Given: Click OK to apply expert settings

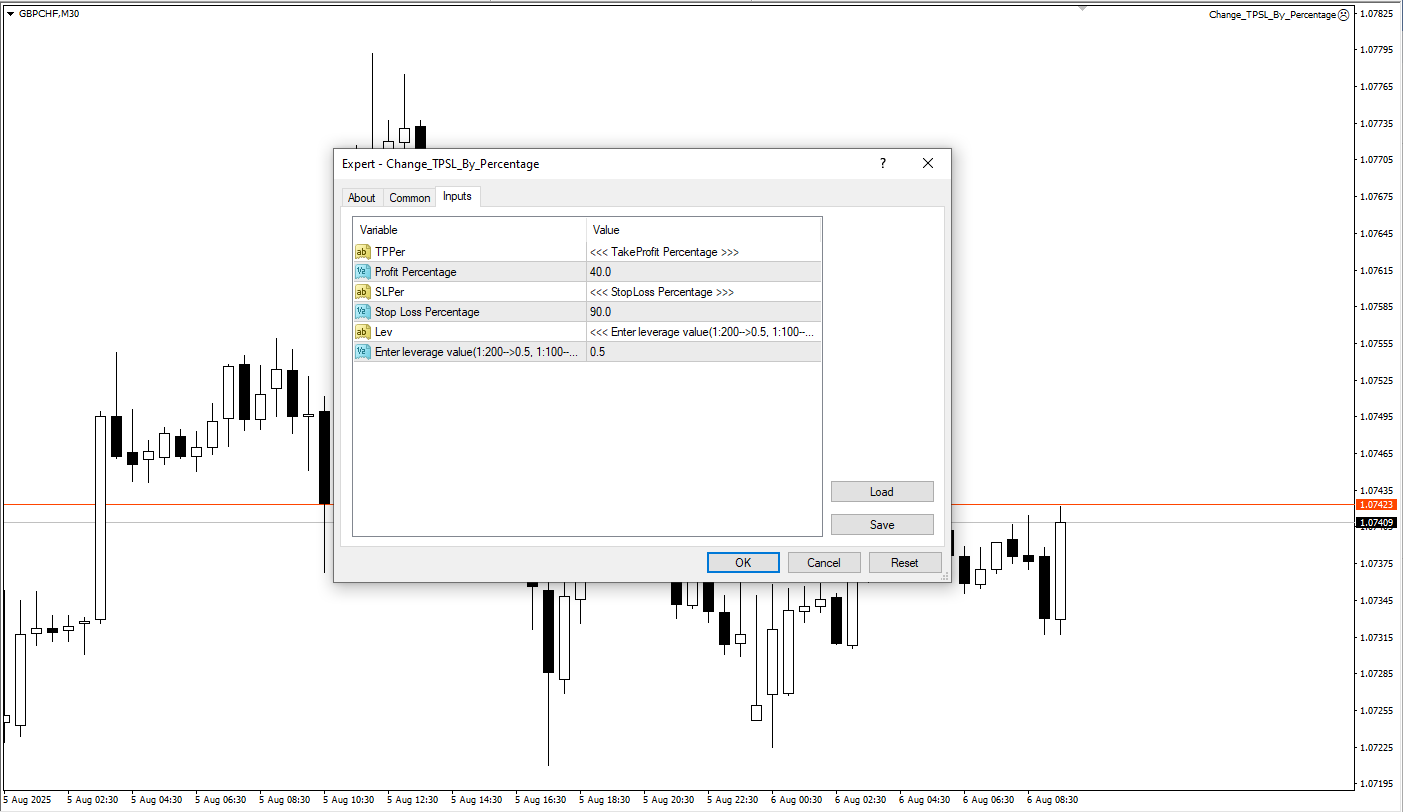Looking at the screenshot, I should click(x=743, y=563).
